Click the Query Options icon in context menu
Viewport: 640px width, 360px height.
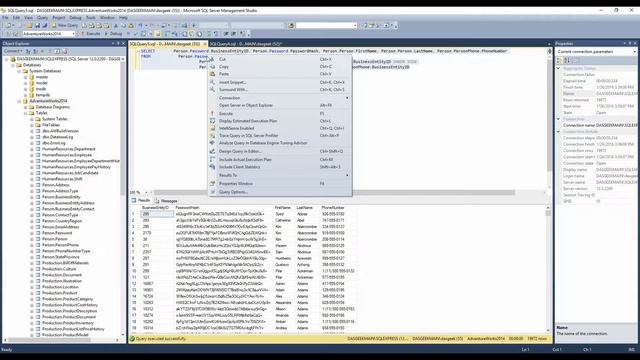point(212,192)
